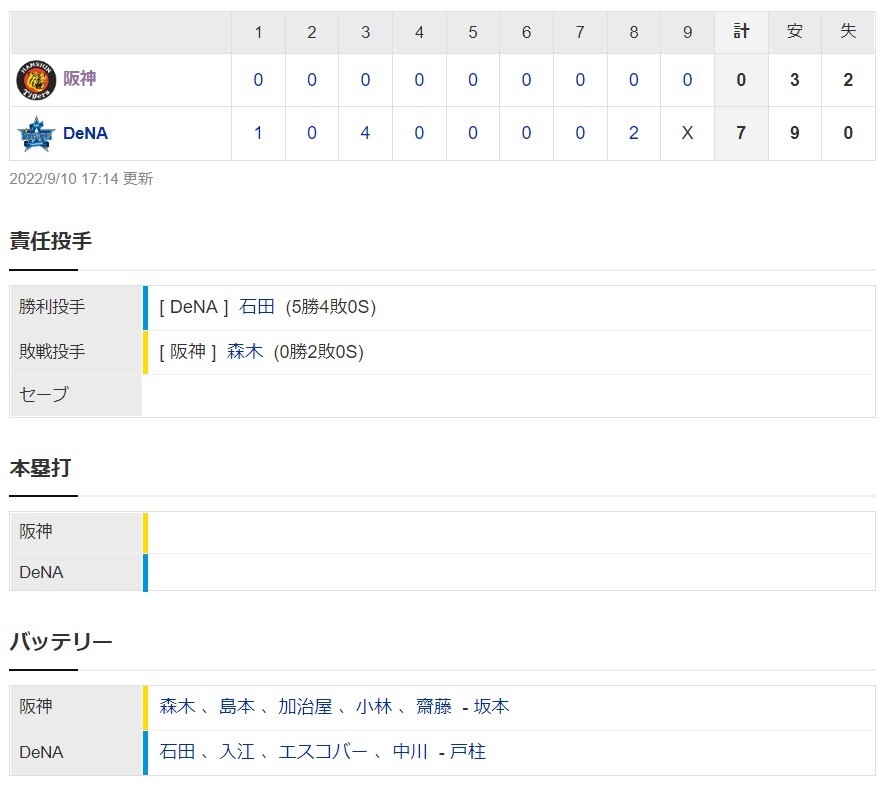The width and height of the screenshot is (887, 788).
Task: Open 島本 in the 阪神 battery list
Action: [237, 707]
